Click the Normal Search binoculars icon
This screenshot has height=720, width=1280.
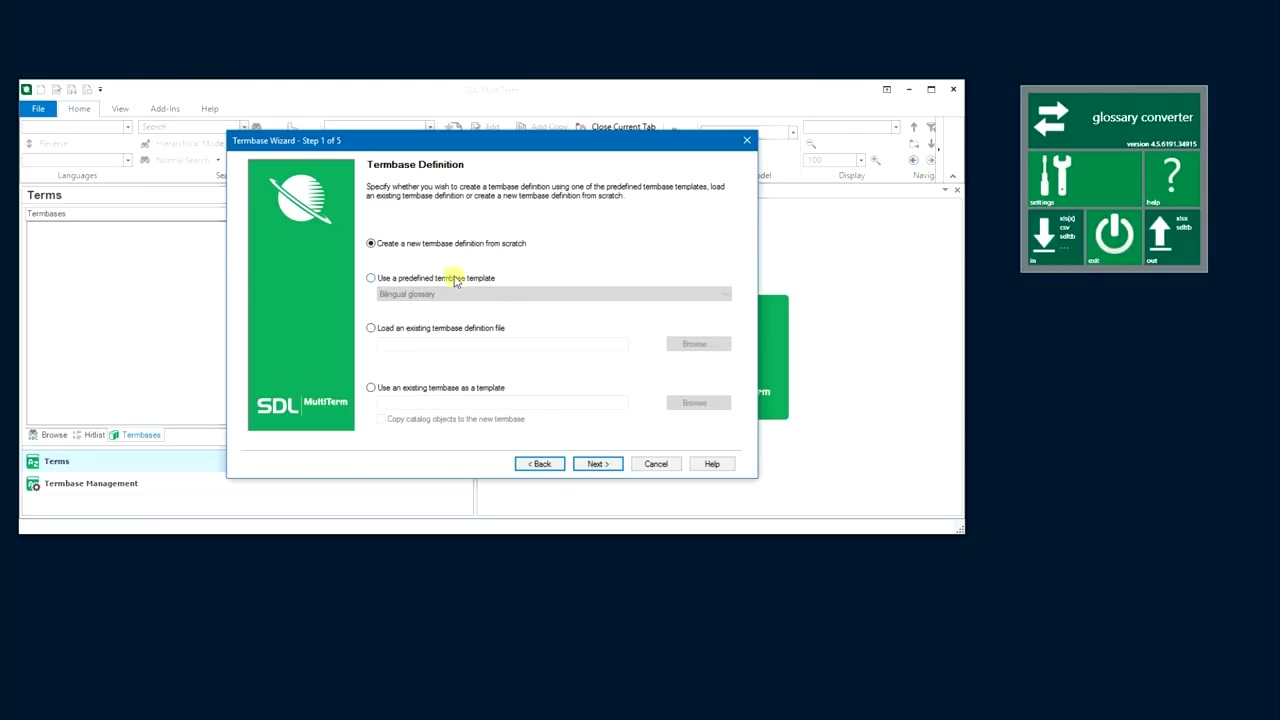145,160
